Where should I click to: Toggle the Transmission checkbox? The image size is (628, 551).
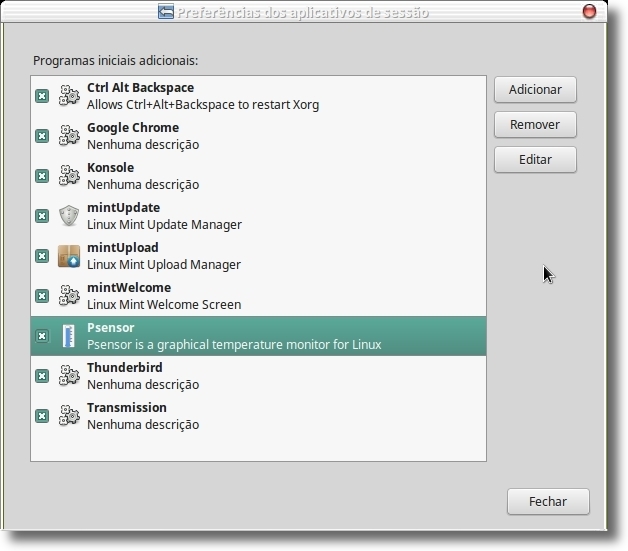42,416
